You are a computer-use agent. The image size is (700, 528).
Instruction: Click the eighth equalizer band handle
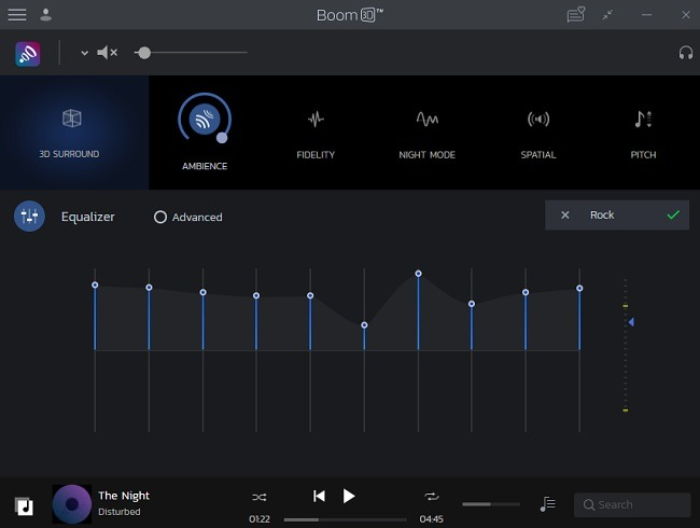click(471, 303)
